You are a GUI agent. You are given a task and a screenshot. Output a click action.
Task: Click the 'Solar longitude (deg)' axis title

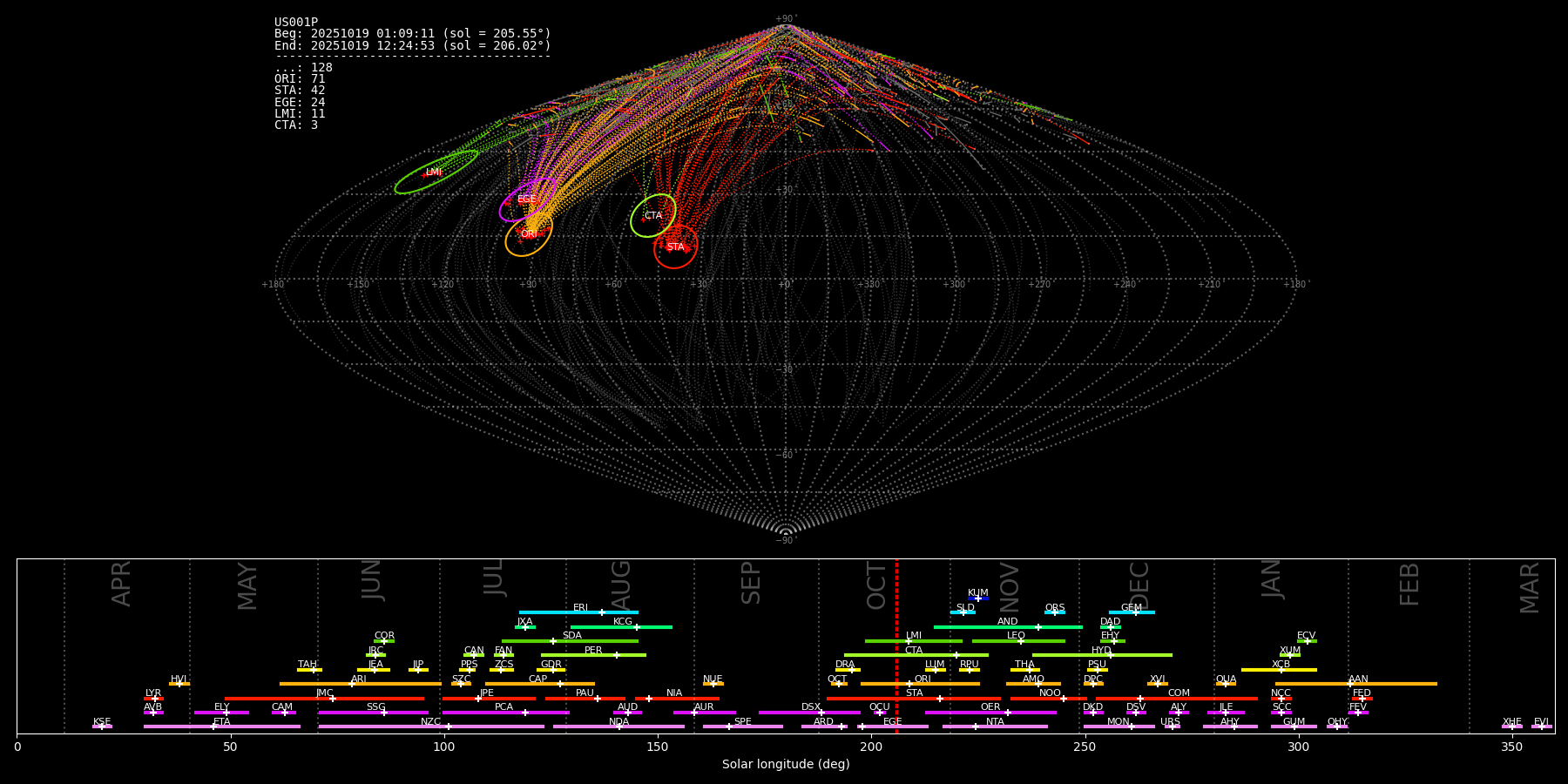(786, 764)
